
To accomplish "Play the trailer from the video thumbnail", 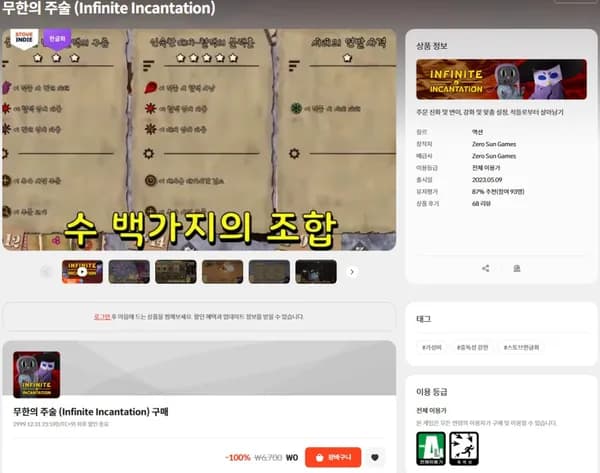I will pyautogui.click(x=82, y=272).
